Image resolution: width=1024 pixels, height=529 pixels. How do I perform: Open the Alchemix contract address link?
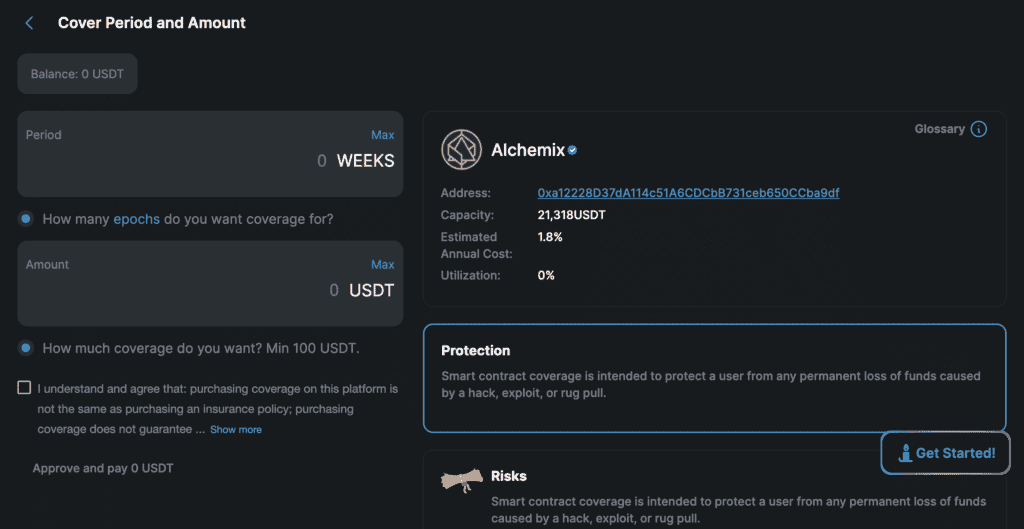[x=688, y=192]
